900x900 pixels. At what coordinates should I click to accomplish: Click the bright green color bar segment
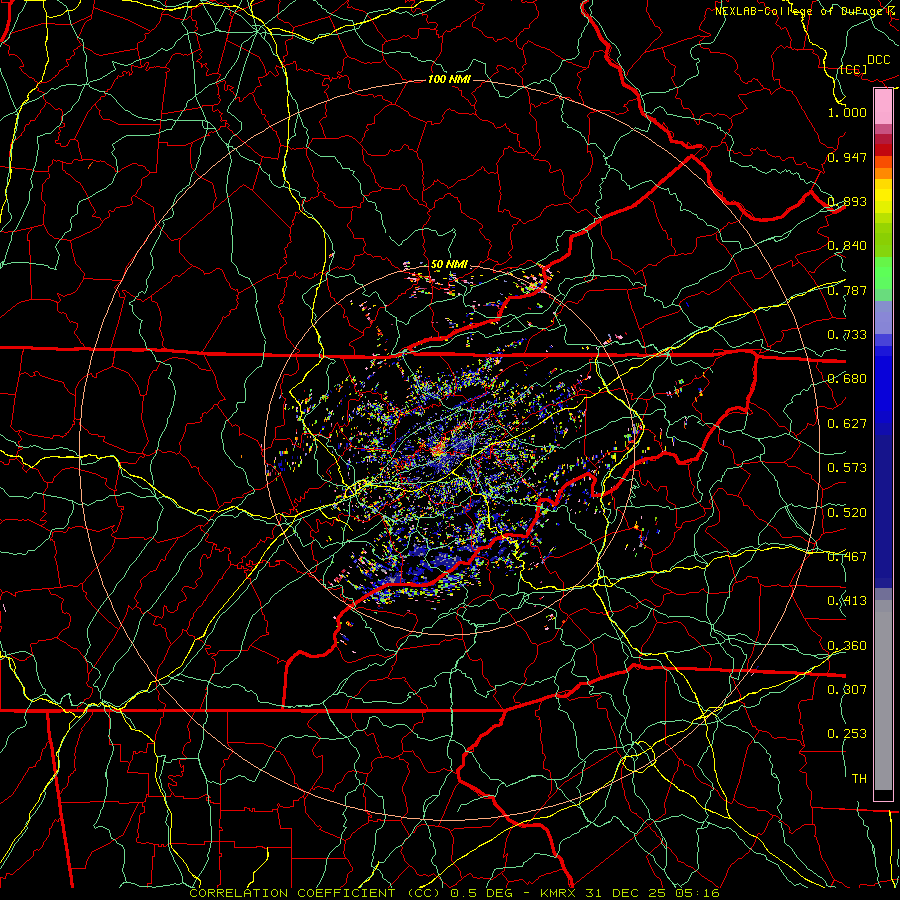pos(883,273)
